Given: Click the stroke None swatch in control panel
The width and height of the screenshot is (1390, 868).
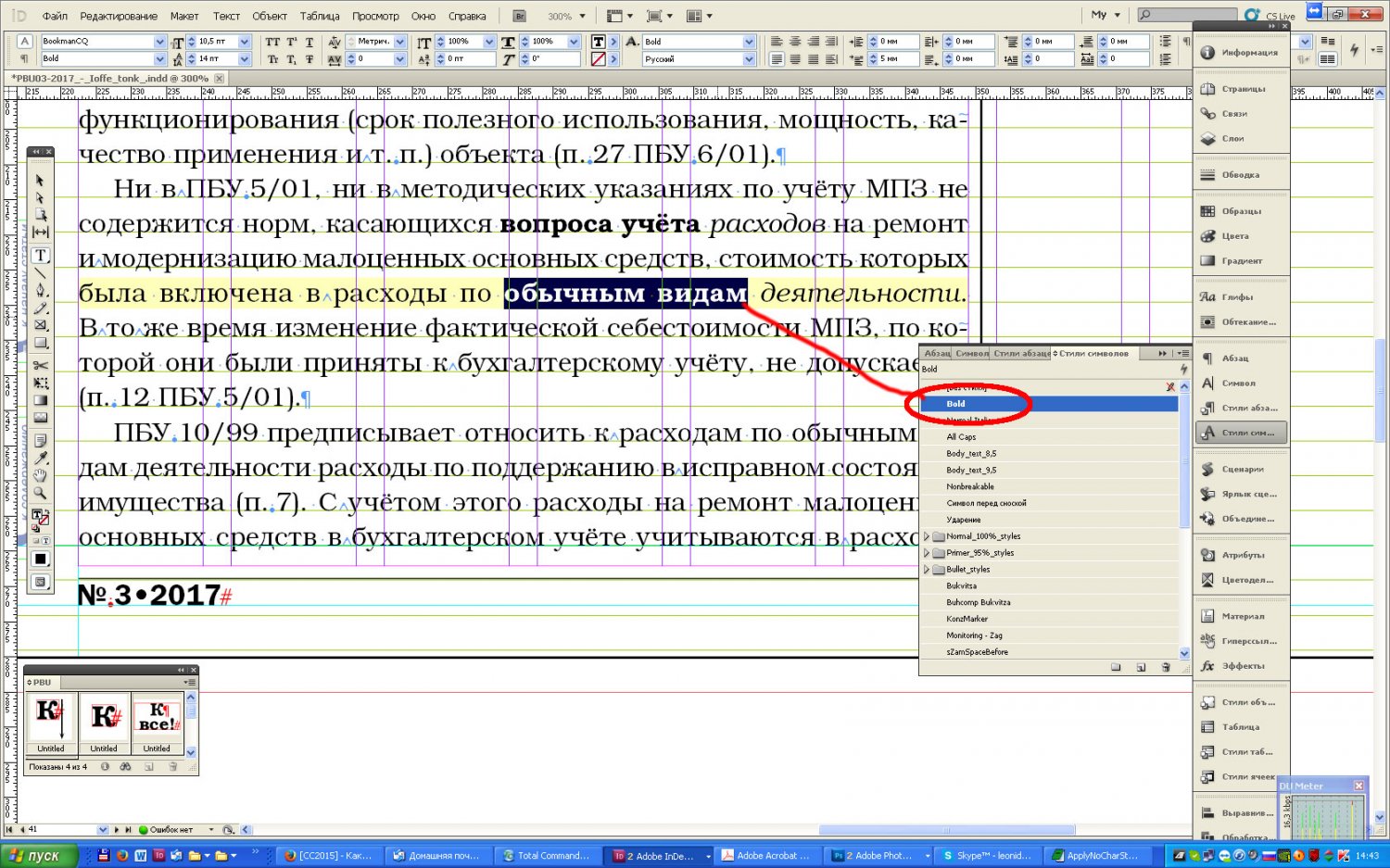Looking at the screenshot, I should (599, 59).
